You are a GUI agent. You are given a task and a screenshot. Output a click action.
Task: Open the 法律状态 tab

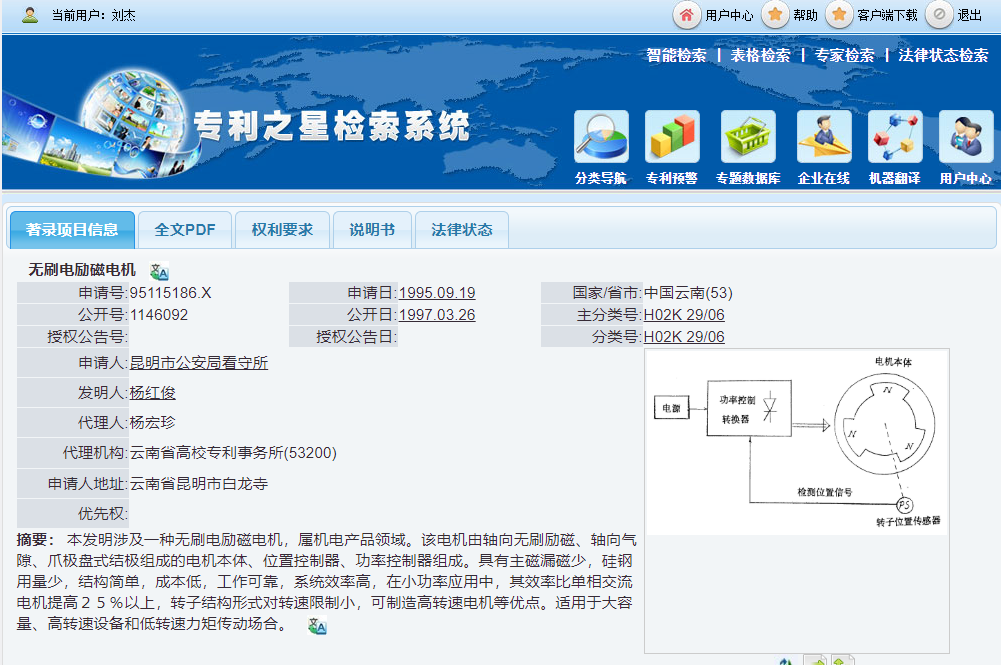click(462, 230)
